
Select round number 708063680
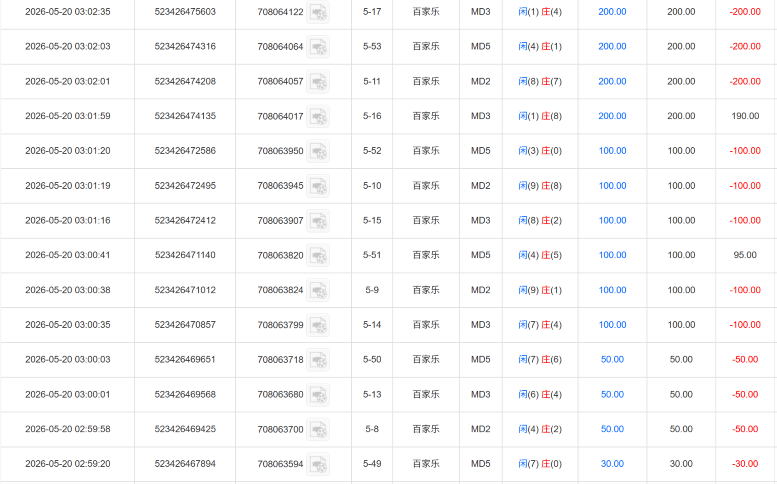point(280,394)
